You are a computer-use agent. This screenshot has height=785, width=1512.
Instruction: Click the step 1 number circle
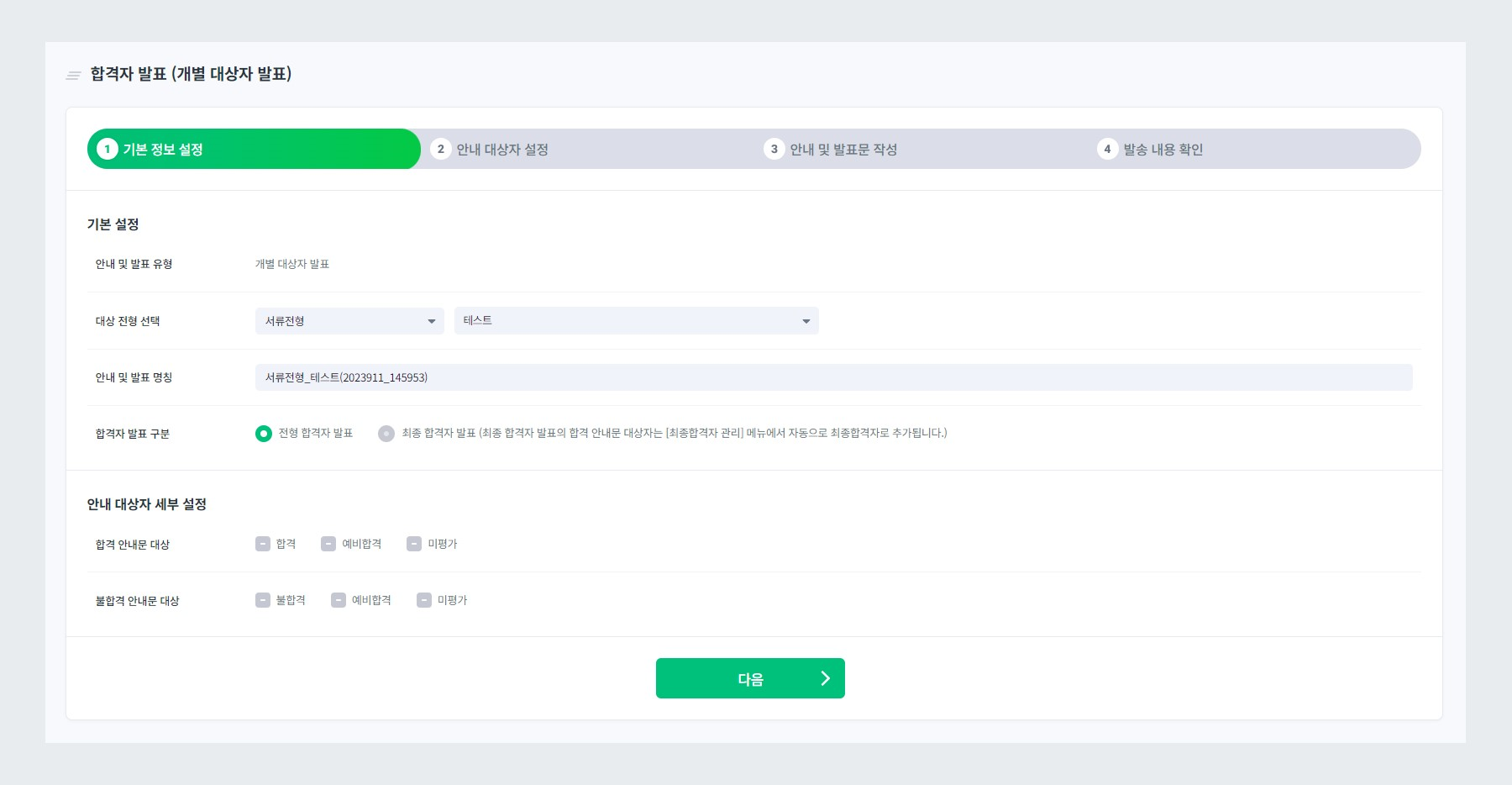click(107, 149)
